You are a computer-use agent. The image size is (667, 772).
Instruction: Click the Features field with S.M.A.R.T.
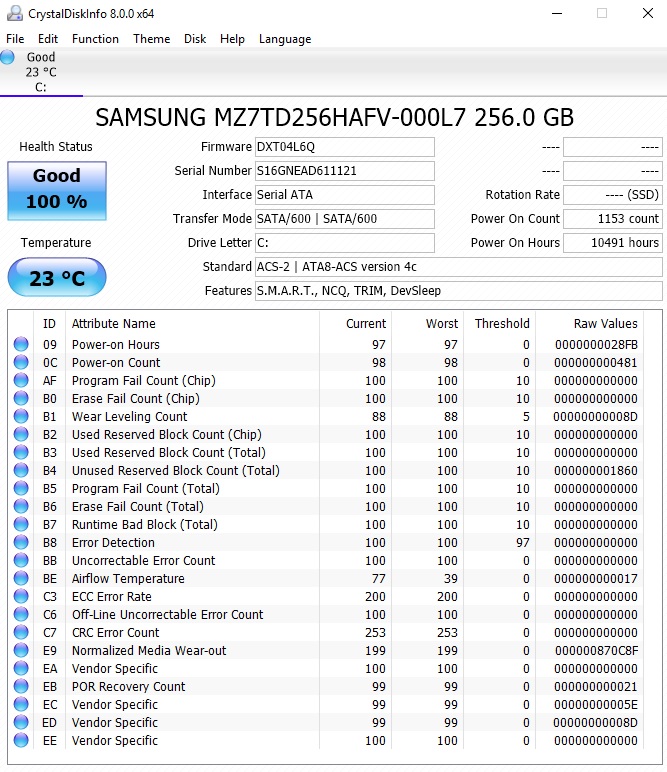click(459, 291)
